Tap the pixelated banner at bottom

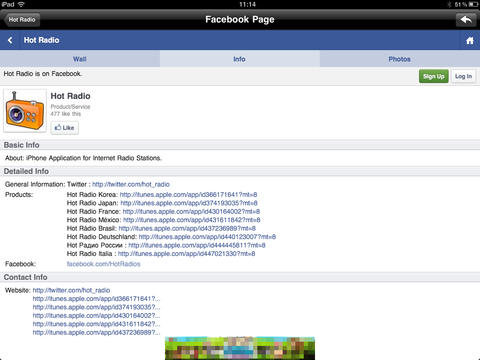tap(240, 348)
